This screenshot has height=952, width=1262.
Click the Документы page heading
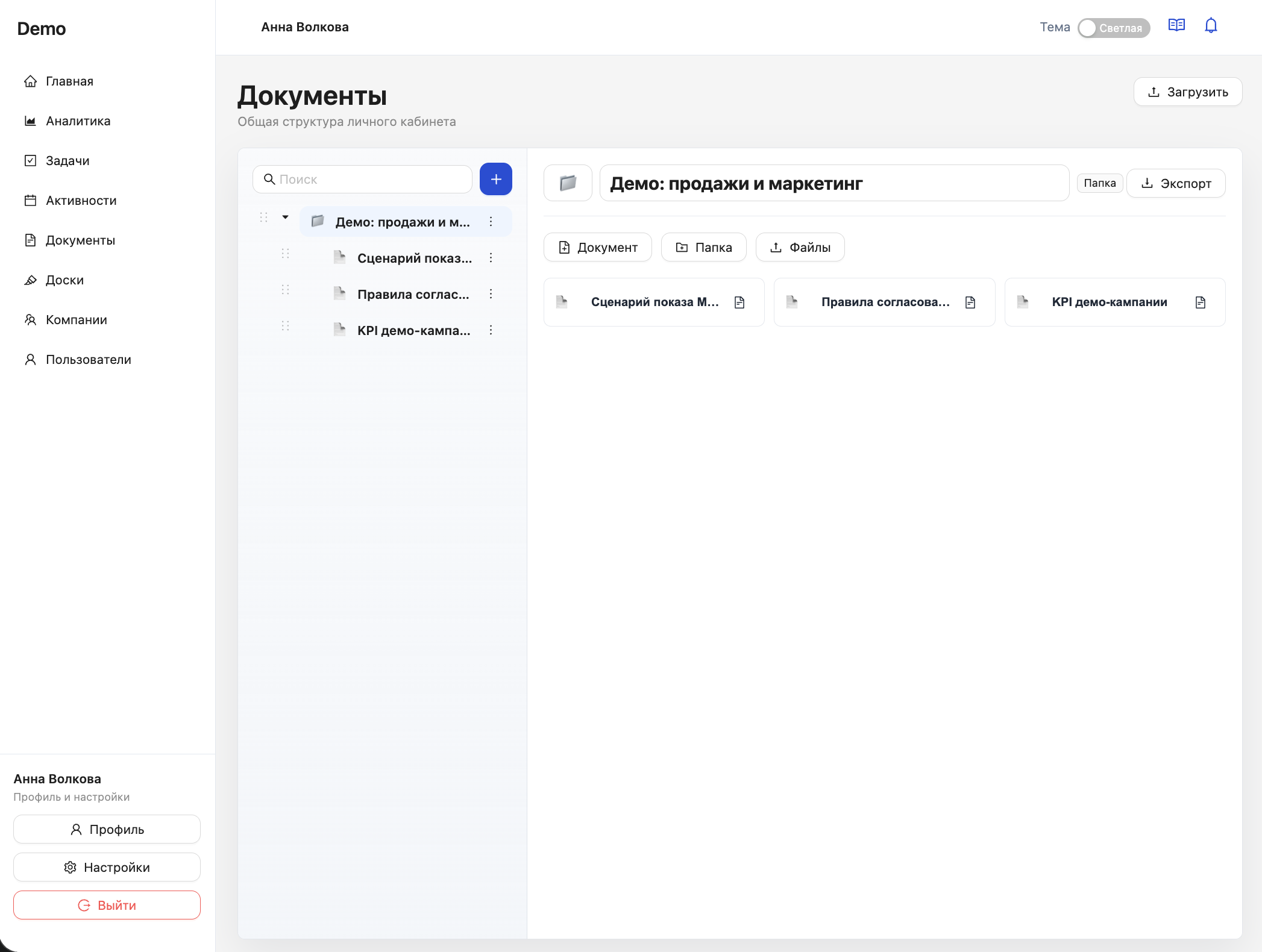pos(312,96)
